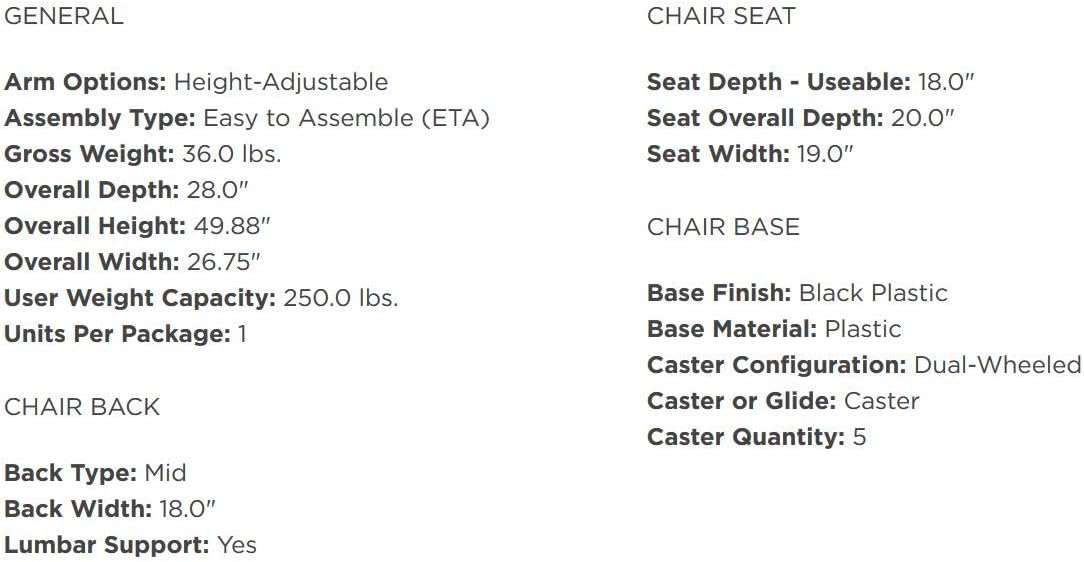Click the CHAIR SEAT section heading
Screen dimensions: 1084x562
(721, 16)
